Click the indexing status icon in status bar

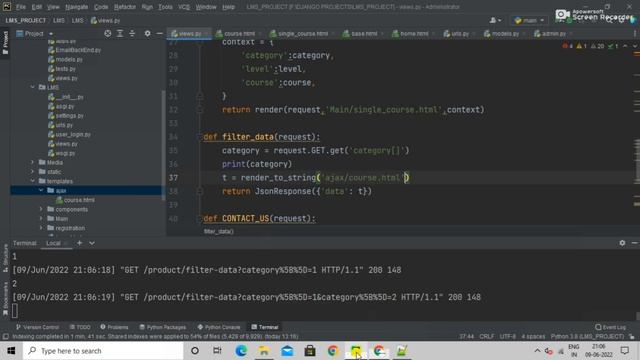tap(5, 336)
